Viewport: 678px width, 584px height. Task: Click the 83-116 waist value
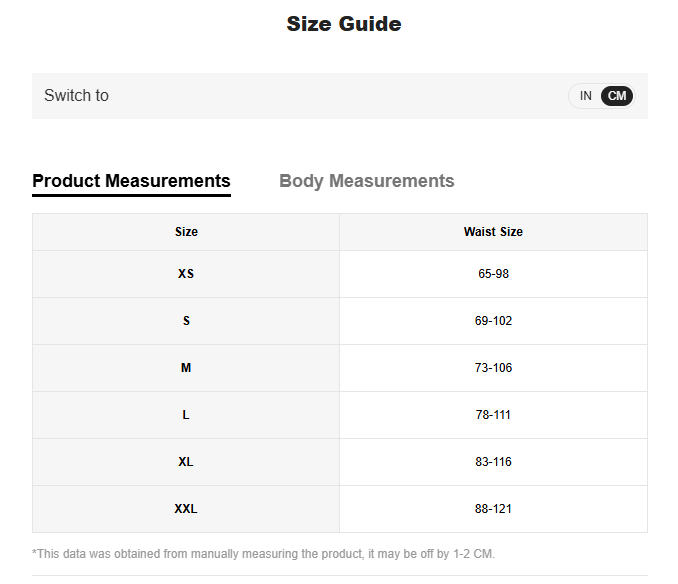point(493,462)
